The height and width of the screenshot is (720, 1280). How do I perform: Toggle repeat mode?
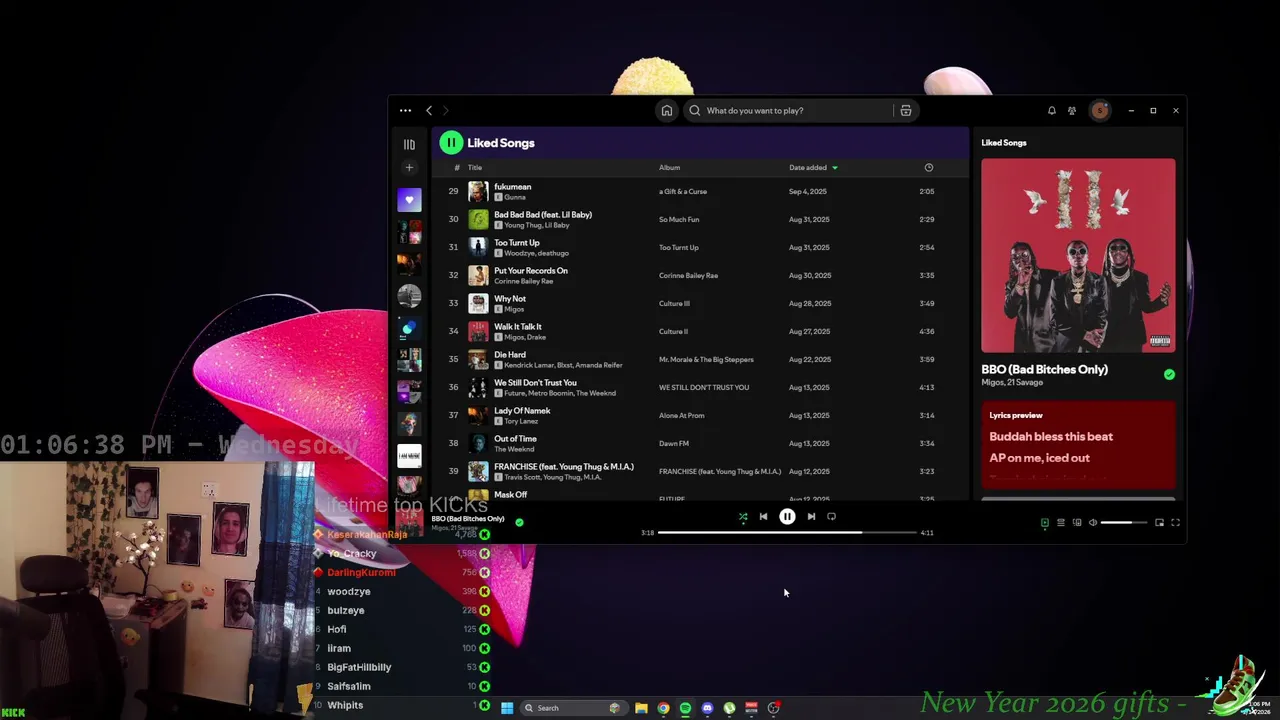tap(831, 517)
